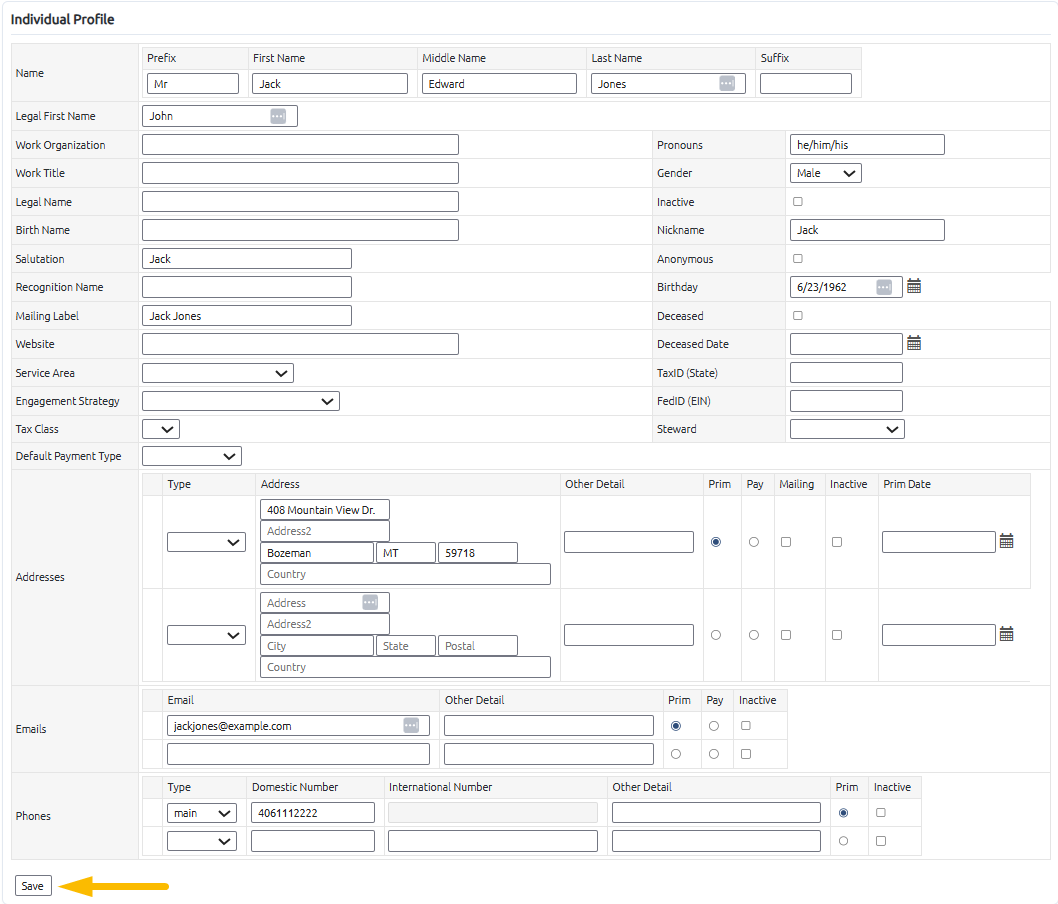Select Prim radio for the empty address row
The width and height of the screenshot is (1058, 904).
point(716,635)
